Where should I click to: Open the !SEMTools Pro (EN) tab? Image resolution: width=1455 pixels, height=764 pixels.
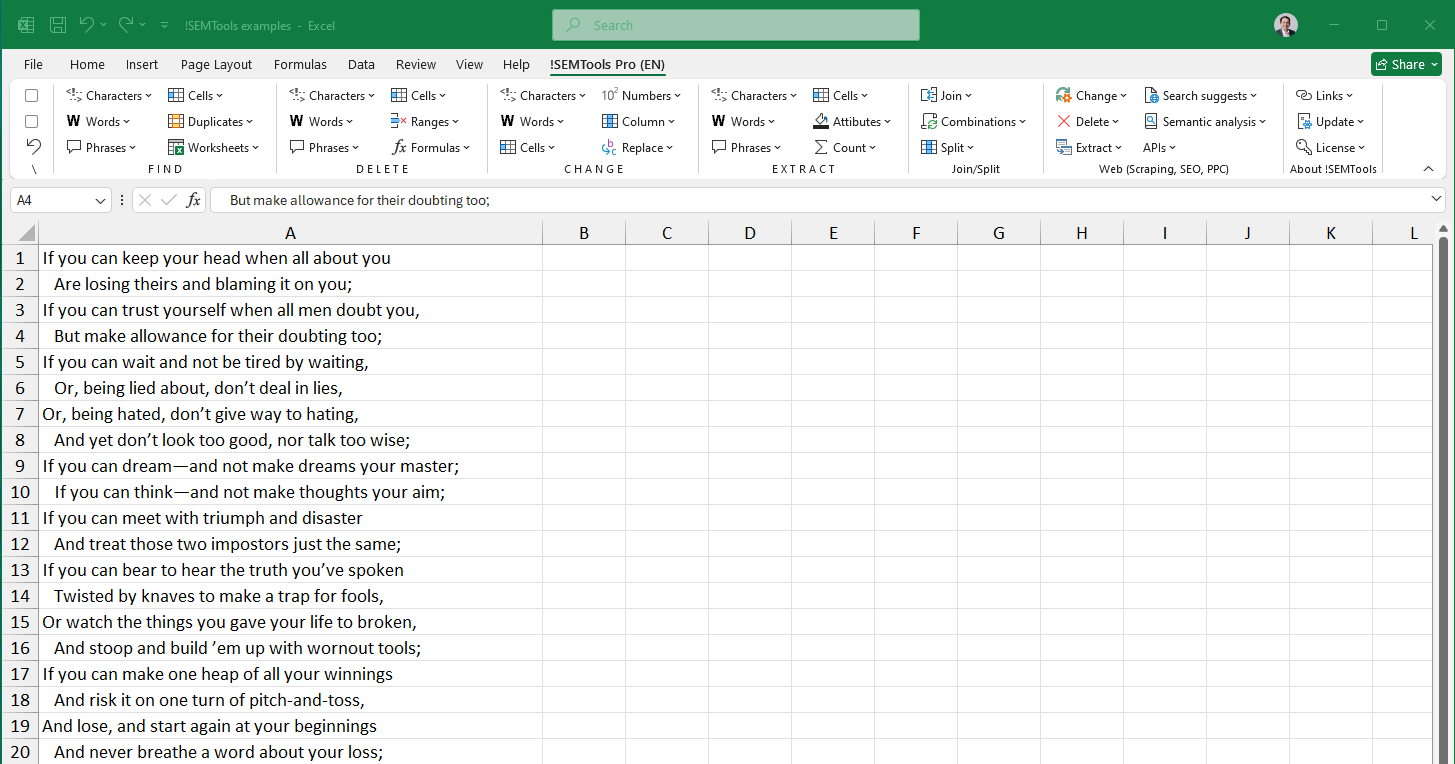click(x=607, y=64)
